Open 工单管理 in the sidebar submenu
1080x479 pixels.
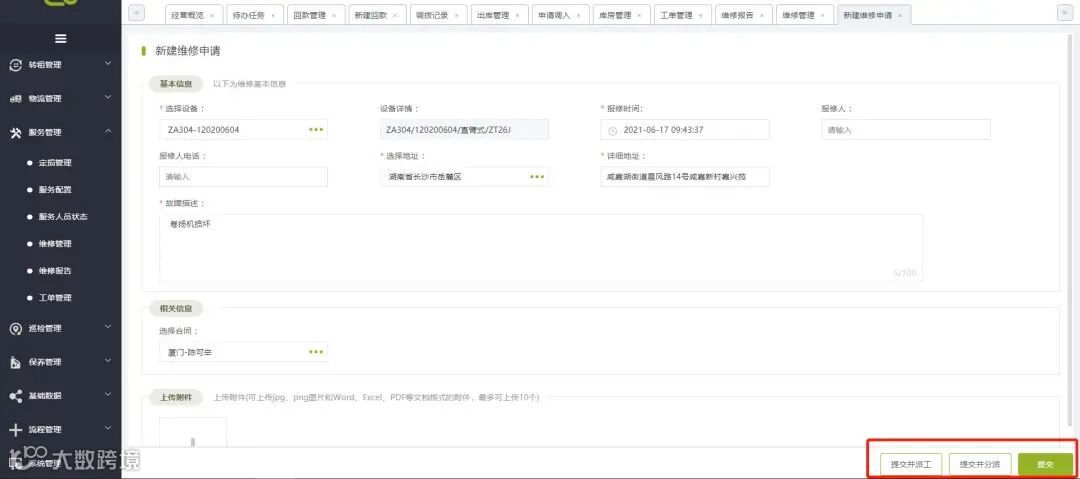point(55,298)
